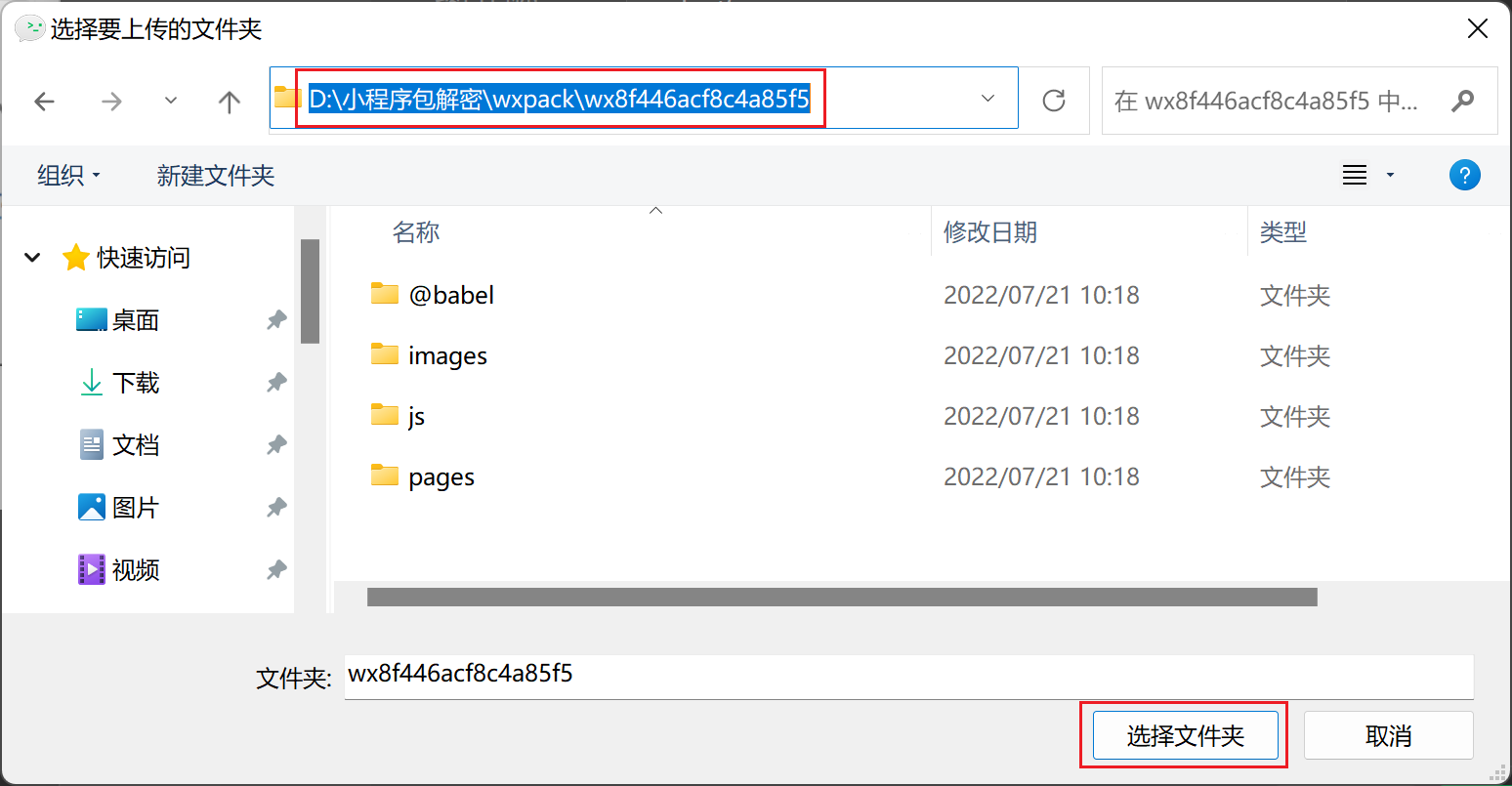The width and height of the screenshot is (1512, 786).
Task: Click the pin icon next to 桌面
Action: [277, 320]
